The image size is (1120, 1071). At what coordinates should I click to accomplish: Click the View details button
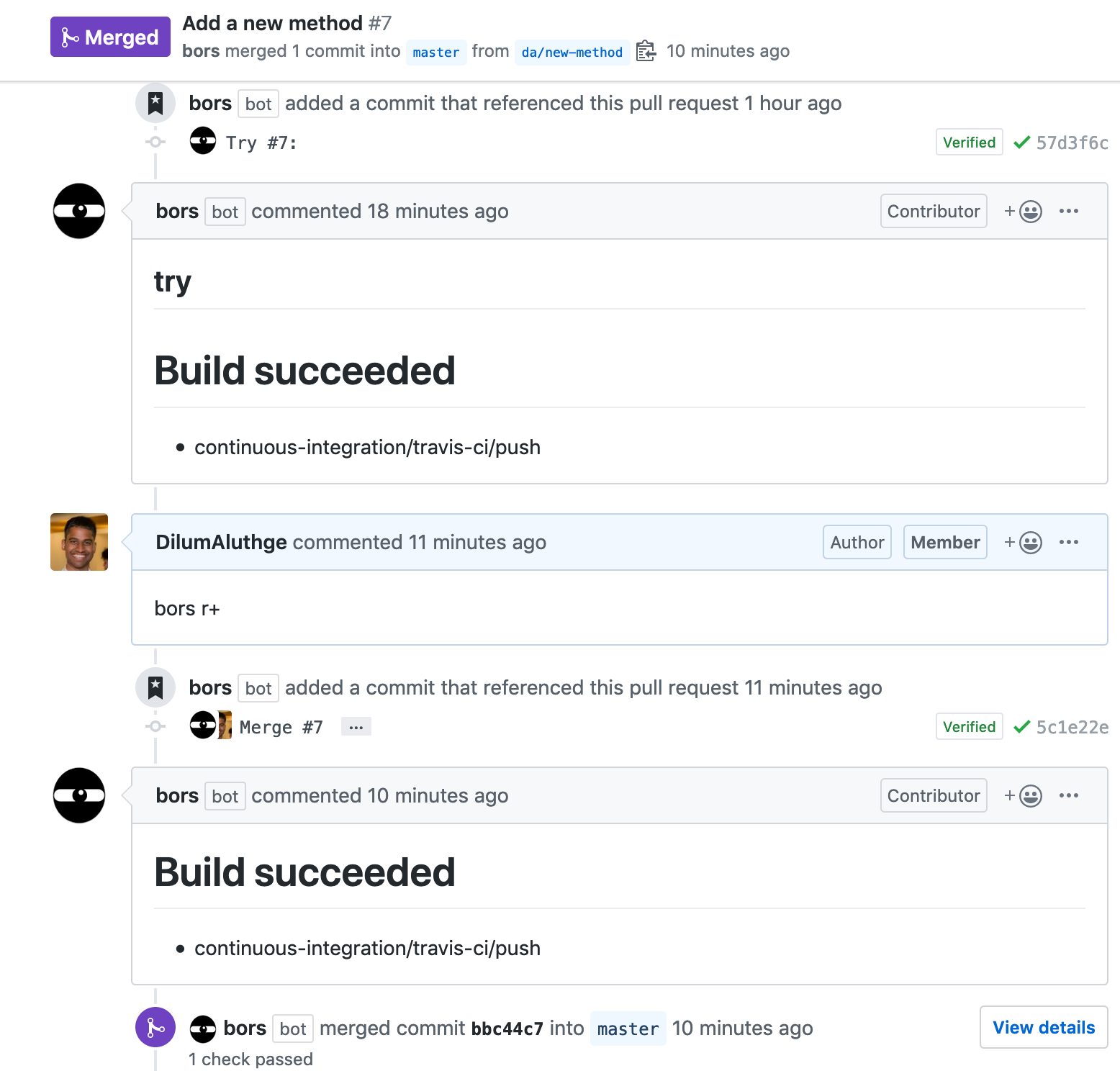(x=1043, y=1027)
